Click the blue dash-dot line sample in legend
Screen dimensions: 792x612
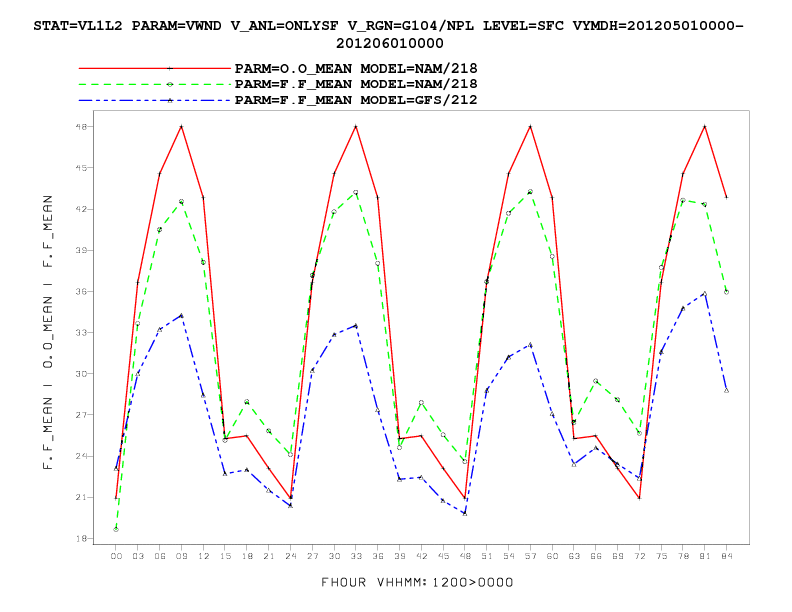click(155, 100)
